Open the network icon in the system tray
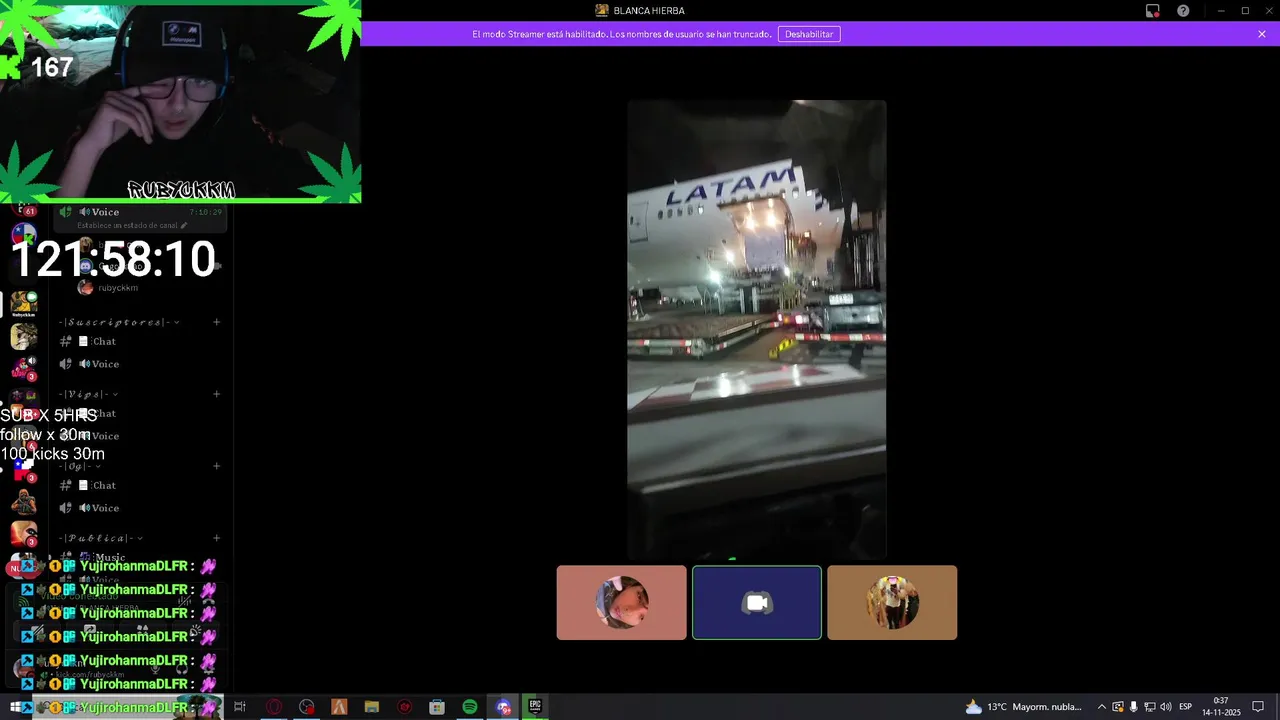The image size is (1280, 720). click(1150, 707)
